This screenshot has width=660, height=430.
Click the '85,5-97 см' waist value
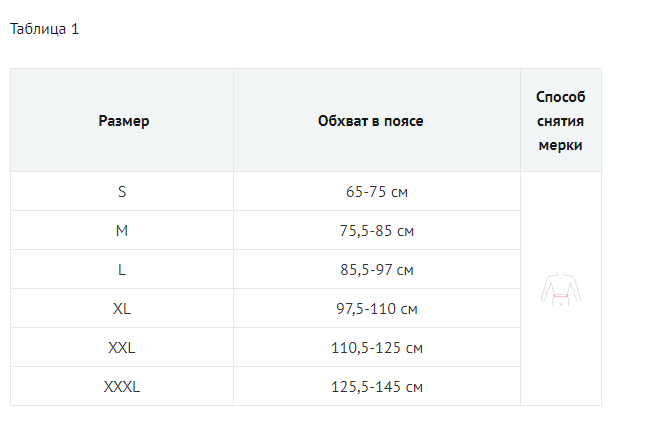[x=377, y=269]
